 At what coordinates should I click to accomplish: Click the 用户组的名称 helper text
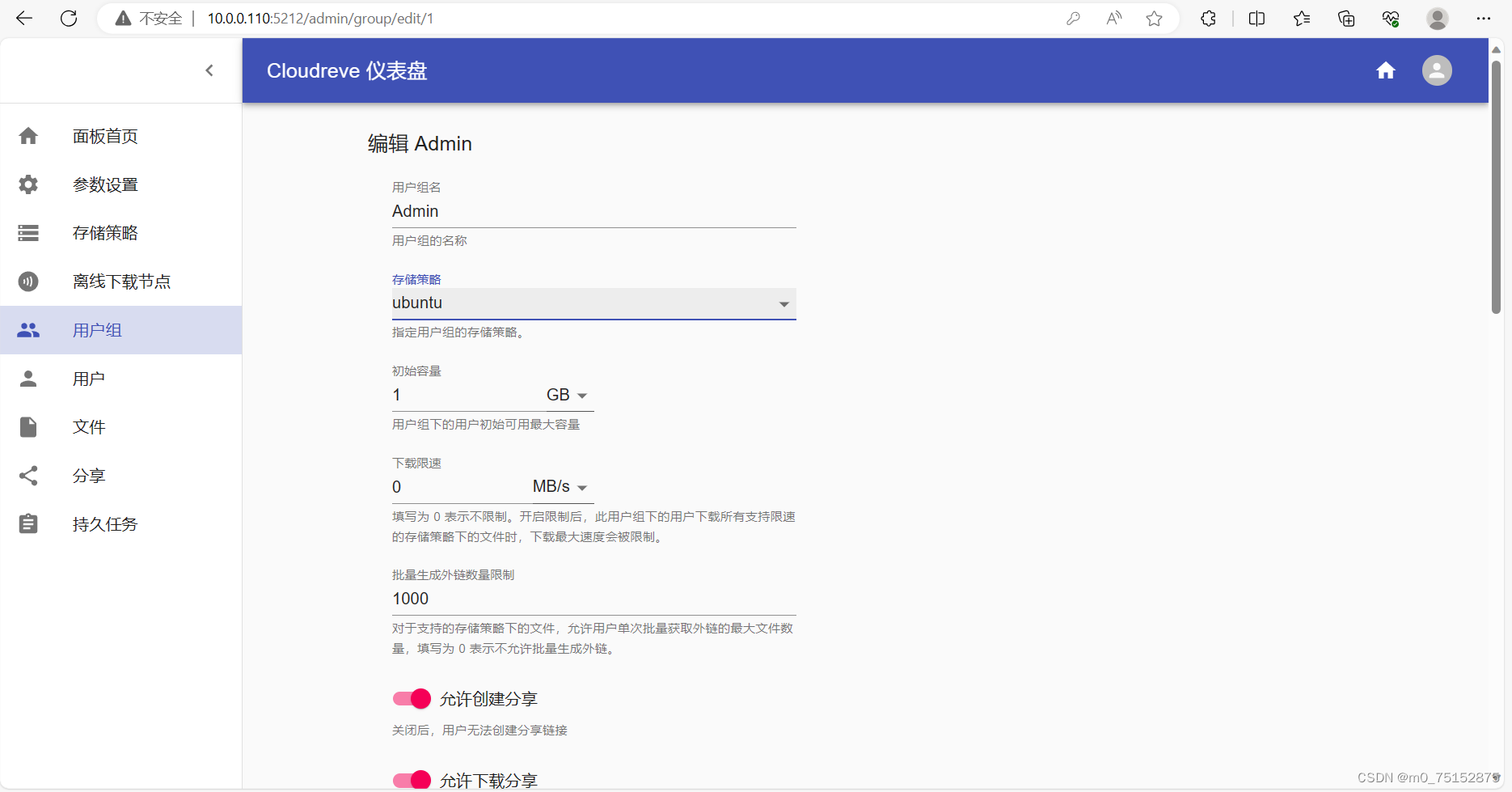429,240
